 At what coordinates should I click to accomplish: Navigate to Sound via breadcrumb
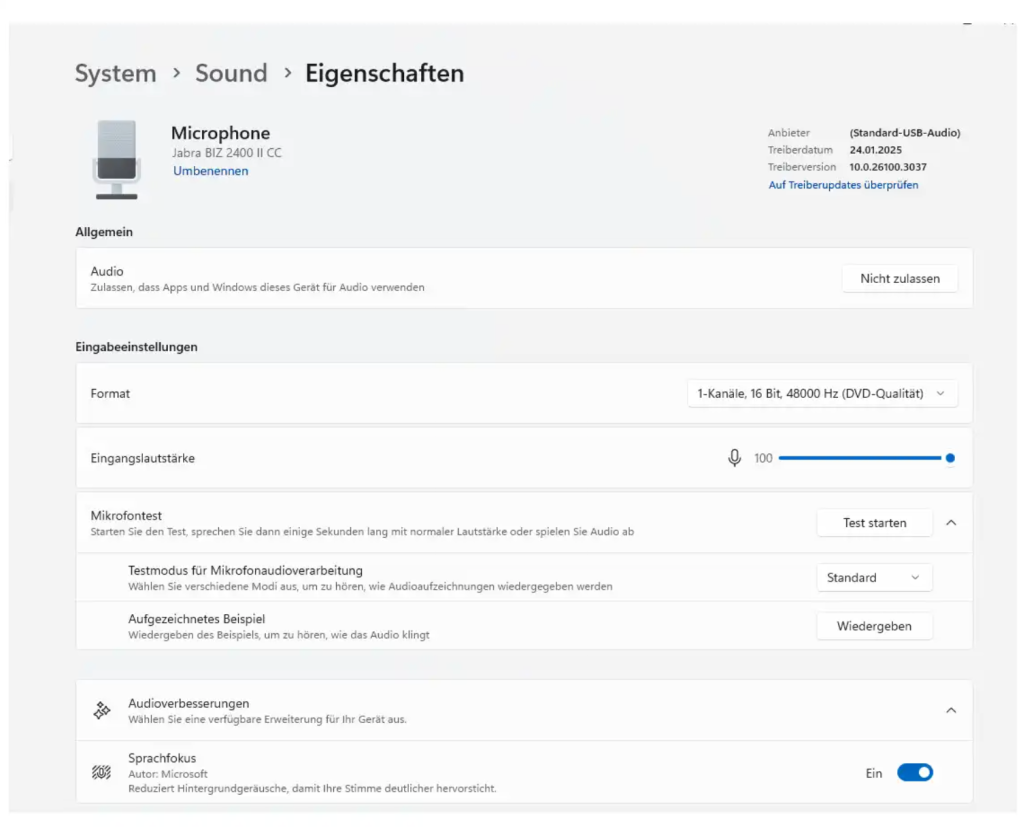coord(231,73)
